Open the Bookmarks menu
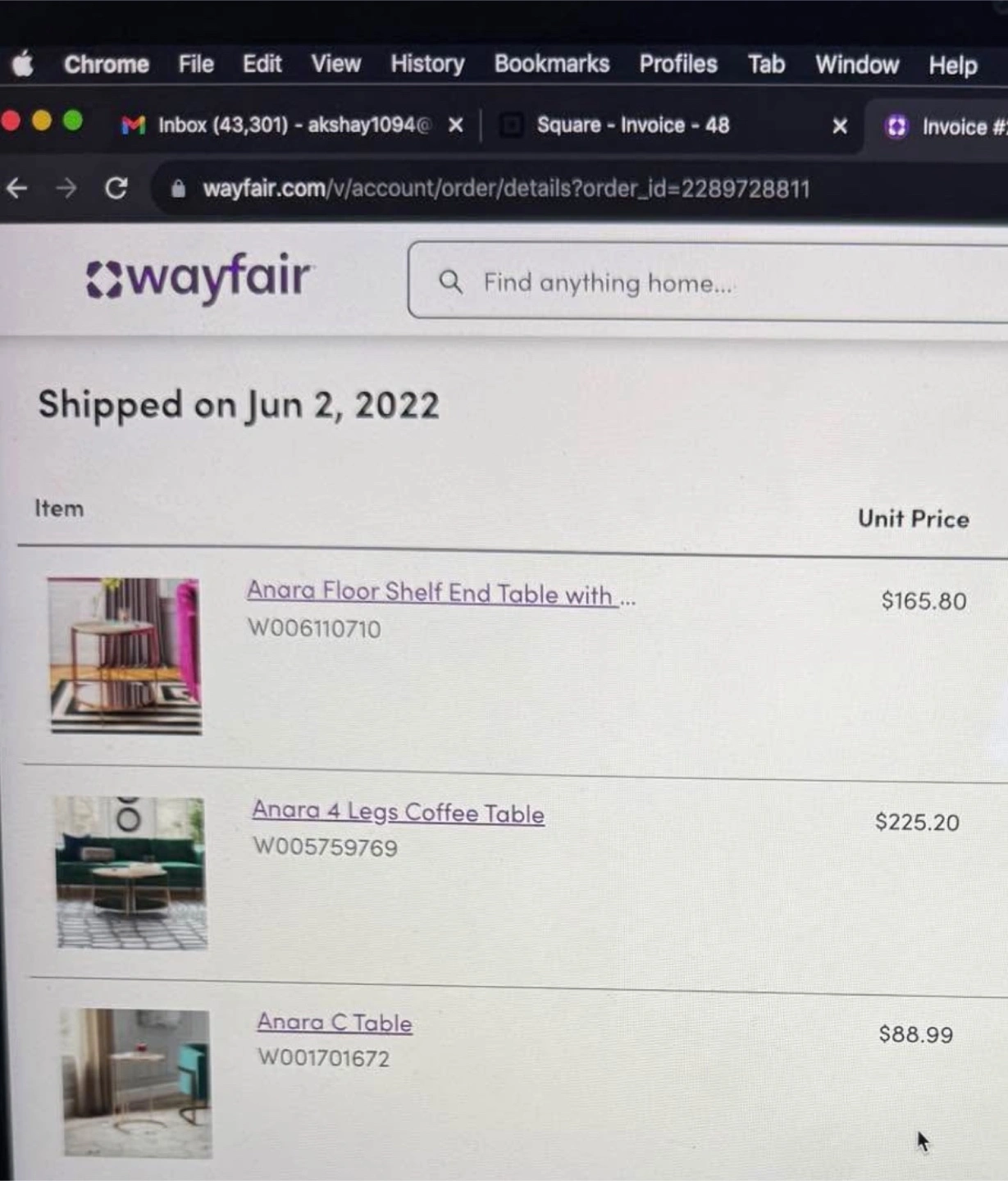The height and width of the screenshot is (1181, 1008). tap(551, 64)
